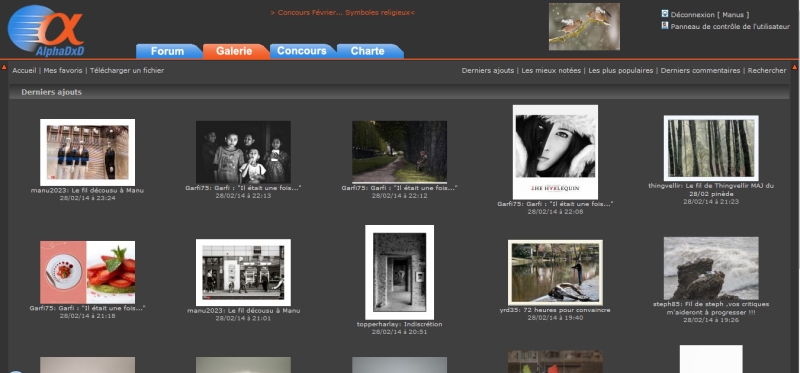Click date text 28/02/14 à 19:26
This screenshot has width=800, height=373.
(x=711, y=320)
